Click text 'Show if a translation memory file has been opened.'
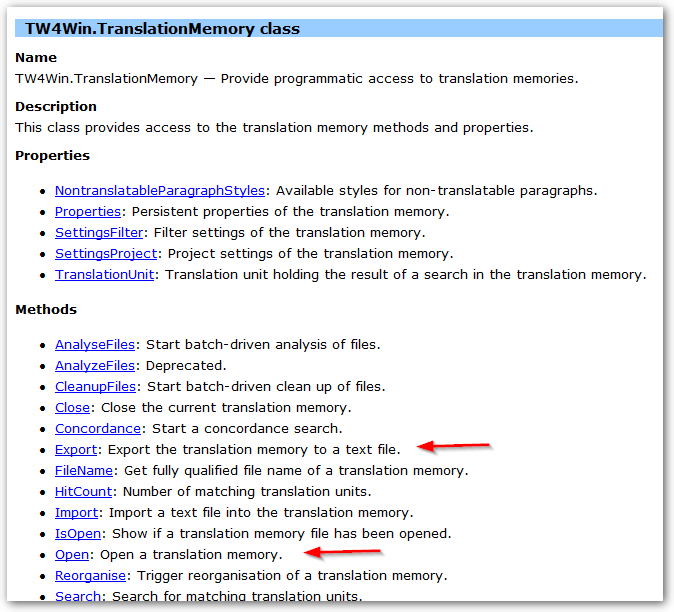Screen dimensions: 674x612 point(282,534)
